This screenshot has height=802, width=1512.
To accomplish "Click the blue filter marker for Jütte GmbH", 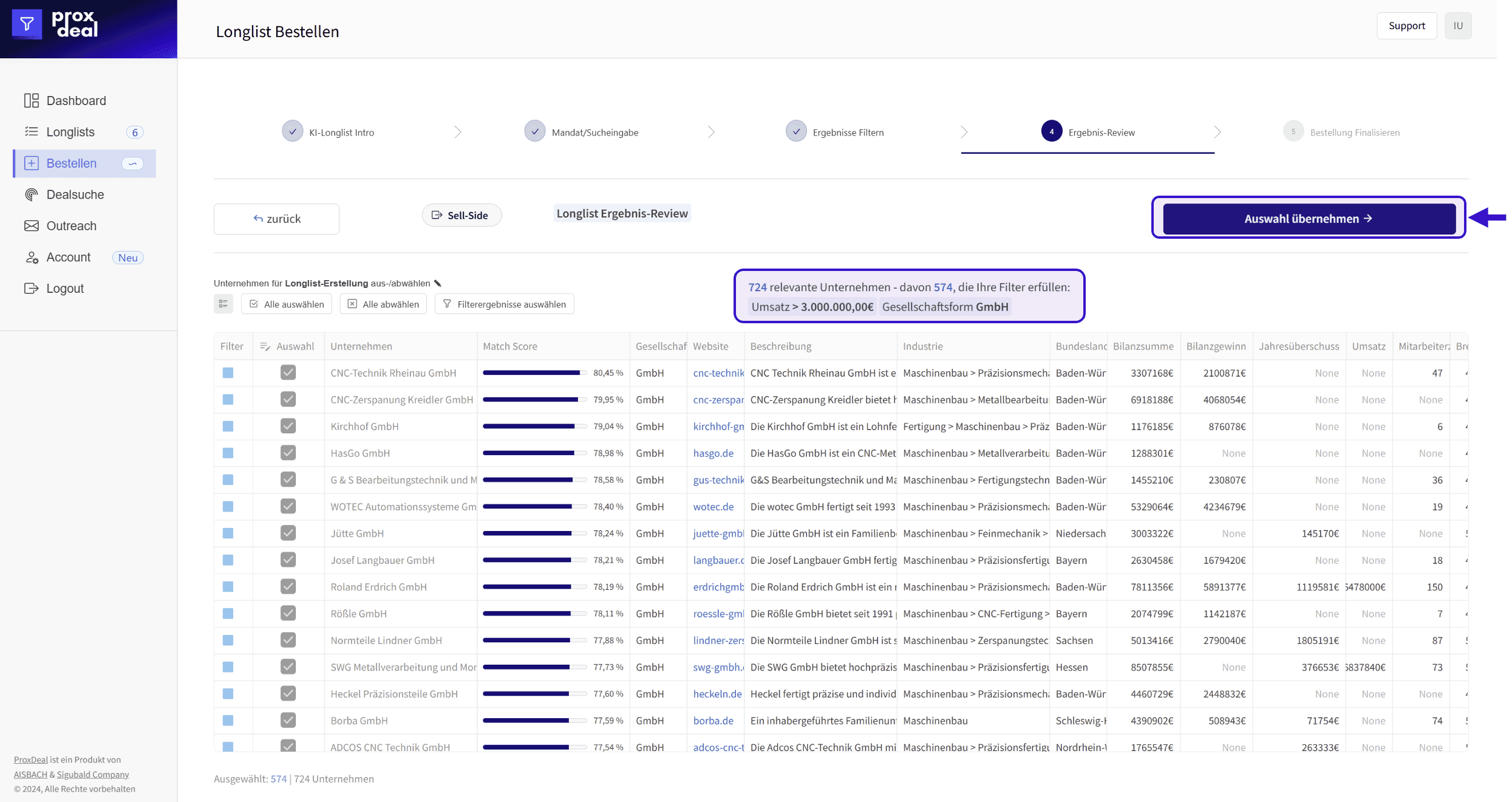I will (228, 533).
